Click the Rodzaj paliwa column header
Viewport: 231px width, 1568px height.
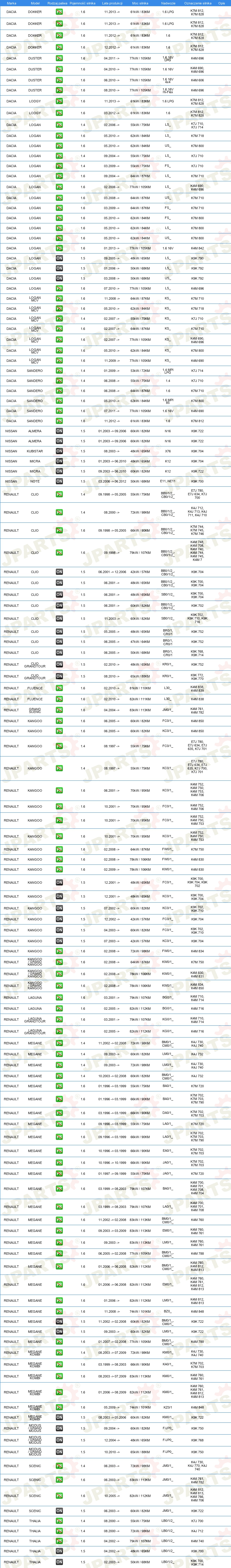(x=57, y=3)
